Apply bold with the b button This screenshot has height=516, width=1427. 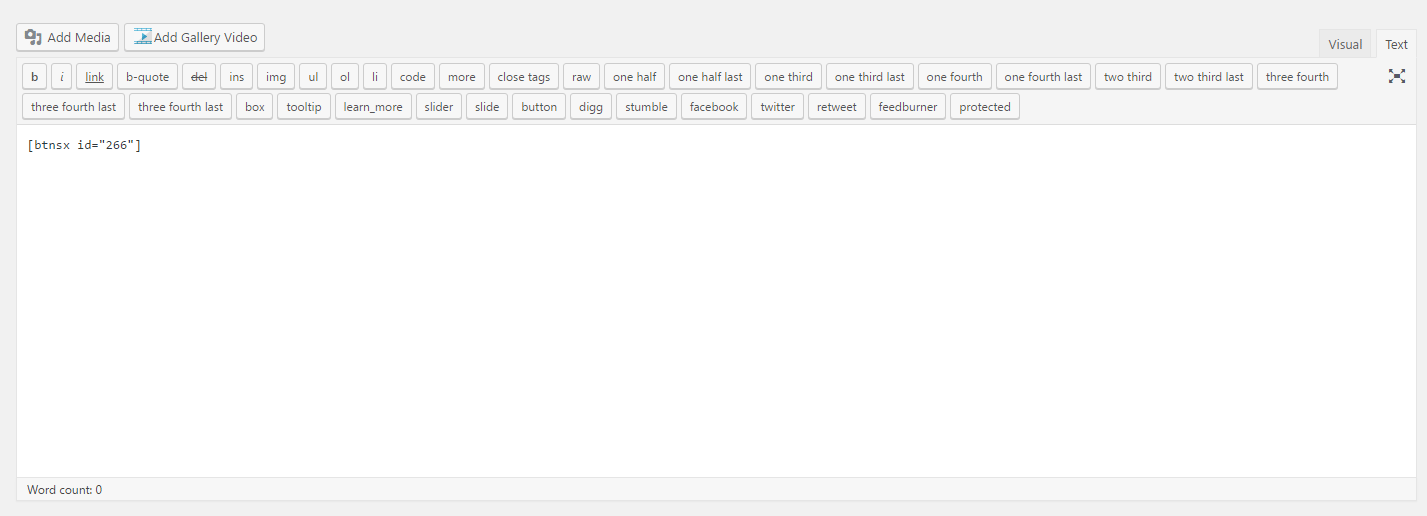click(35, 77)
